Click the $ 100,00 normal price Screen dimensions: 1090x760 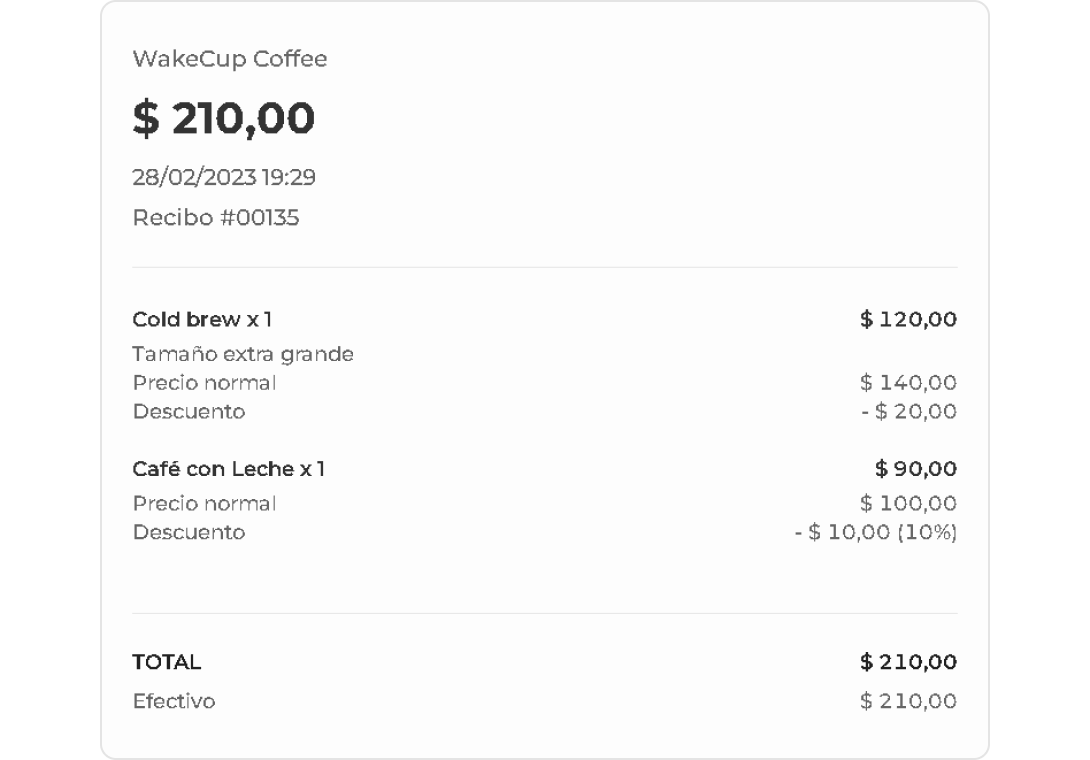click(908, 504)
